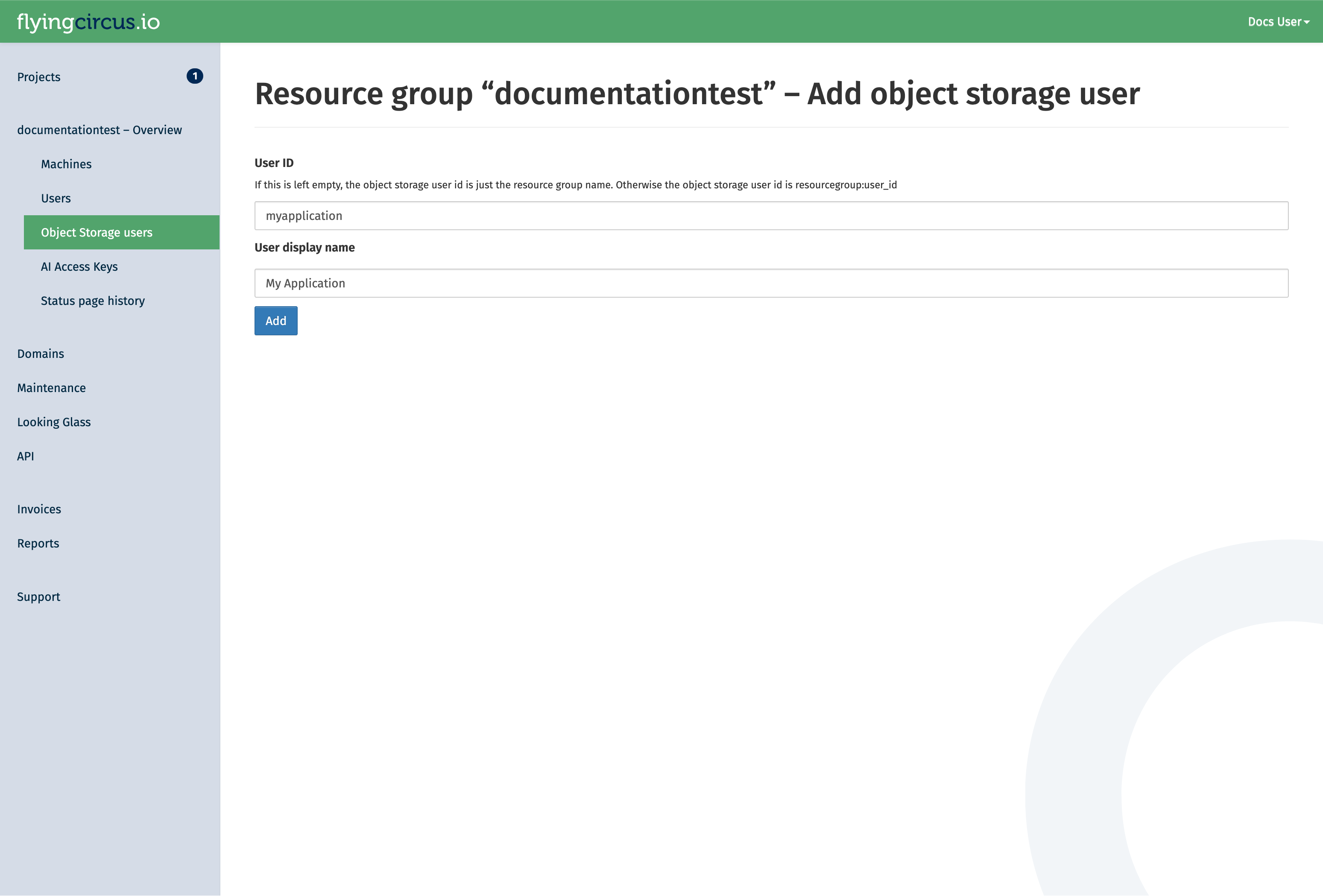This screenshot has width=1323, height=896.
Task: Go to API page
Action: pos(26,456)
